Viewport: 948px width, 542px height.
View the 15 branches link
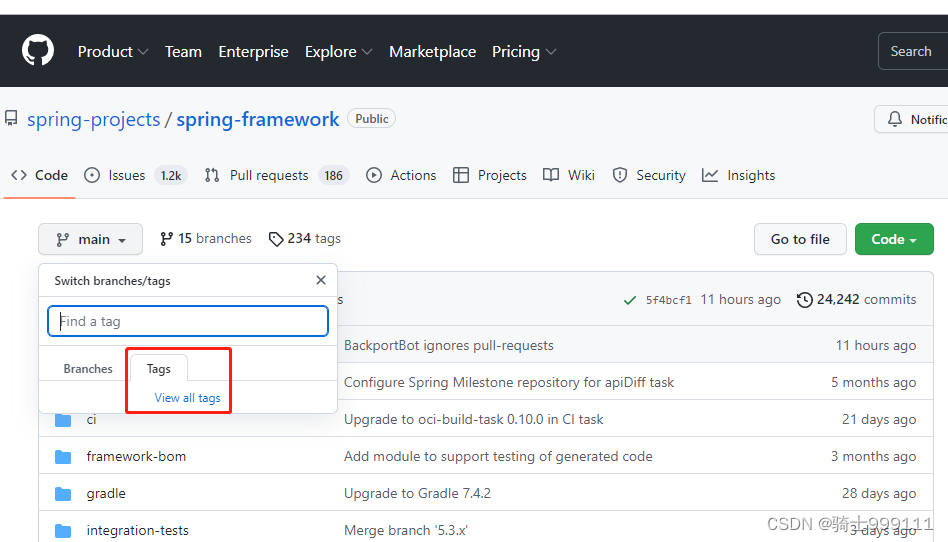pyautogui.click(x=206, y=239)
